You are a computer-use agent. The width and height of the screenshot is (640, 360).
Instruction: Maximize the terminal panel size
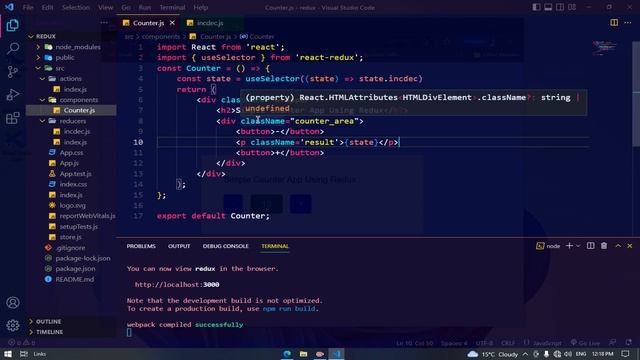point(618,246)
